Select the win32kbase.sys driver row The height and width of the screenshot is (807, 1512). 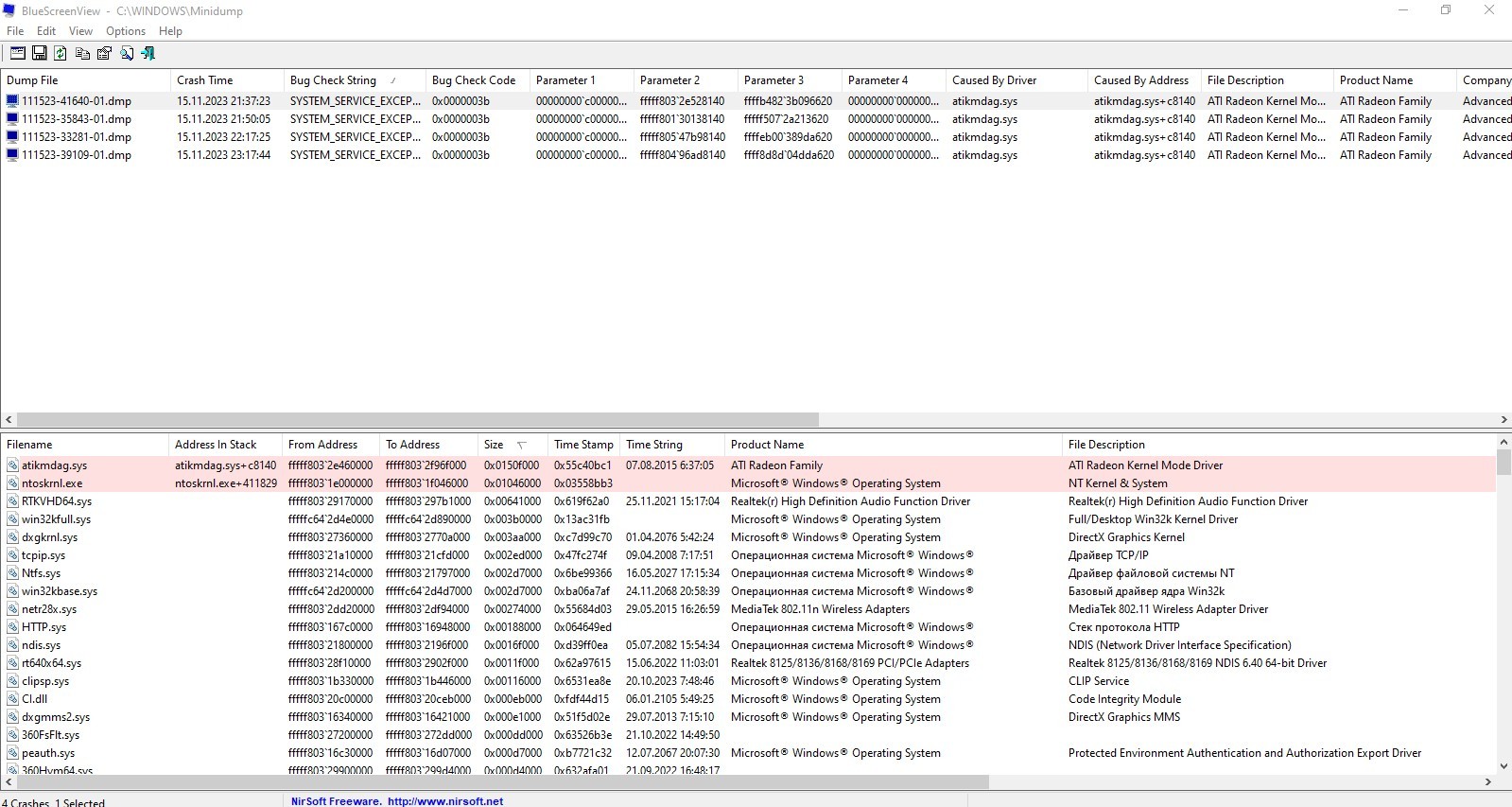click(748, 591)
